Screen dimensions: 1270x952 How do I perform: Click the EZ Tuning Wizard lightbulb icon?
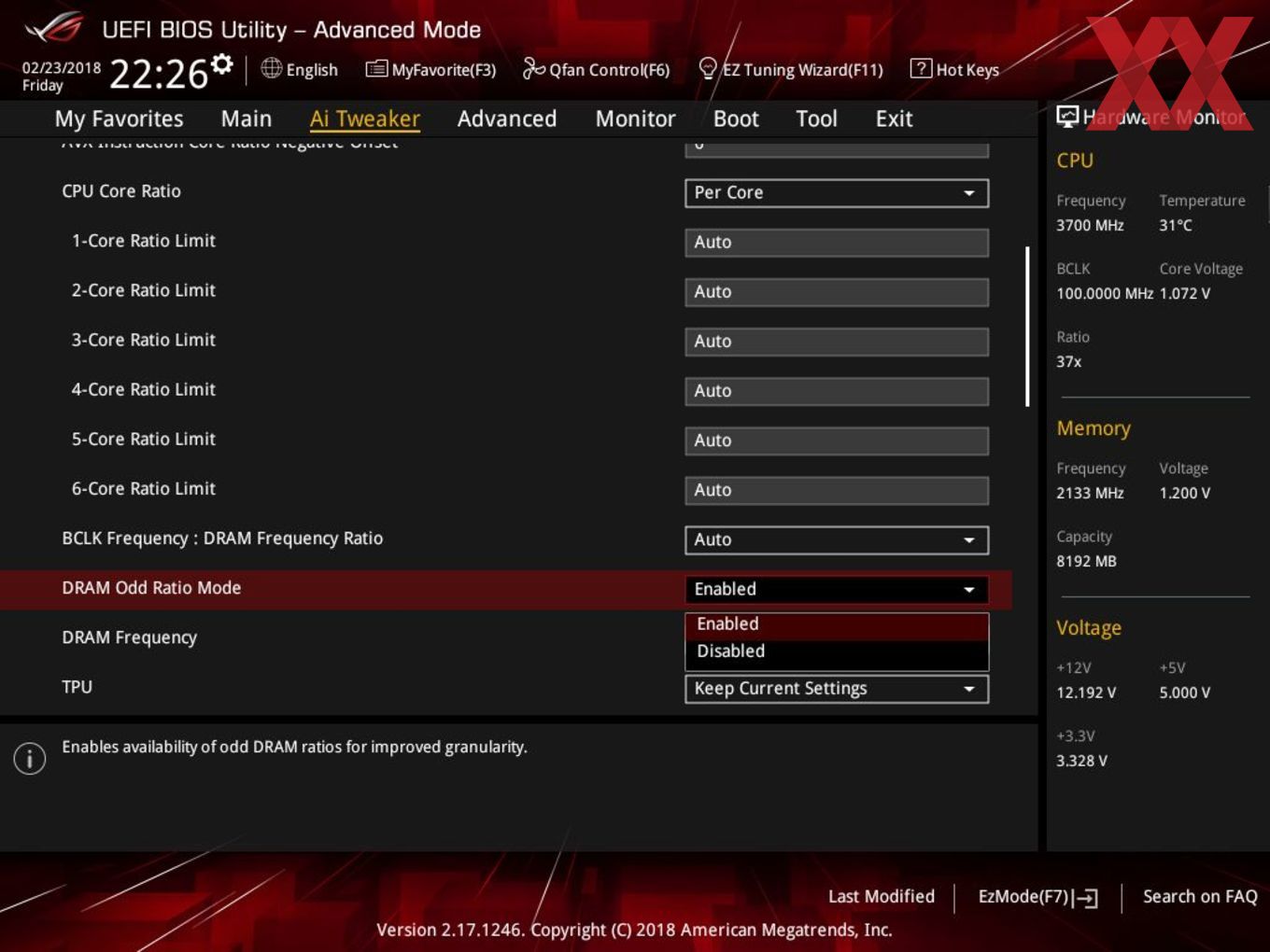tap(708, 68)
